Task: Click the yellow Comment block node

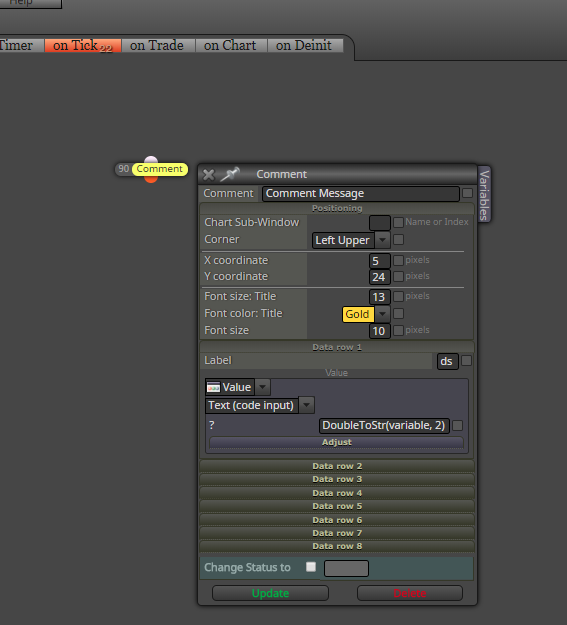Action: pyautogui.click(x=159, y=169)
